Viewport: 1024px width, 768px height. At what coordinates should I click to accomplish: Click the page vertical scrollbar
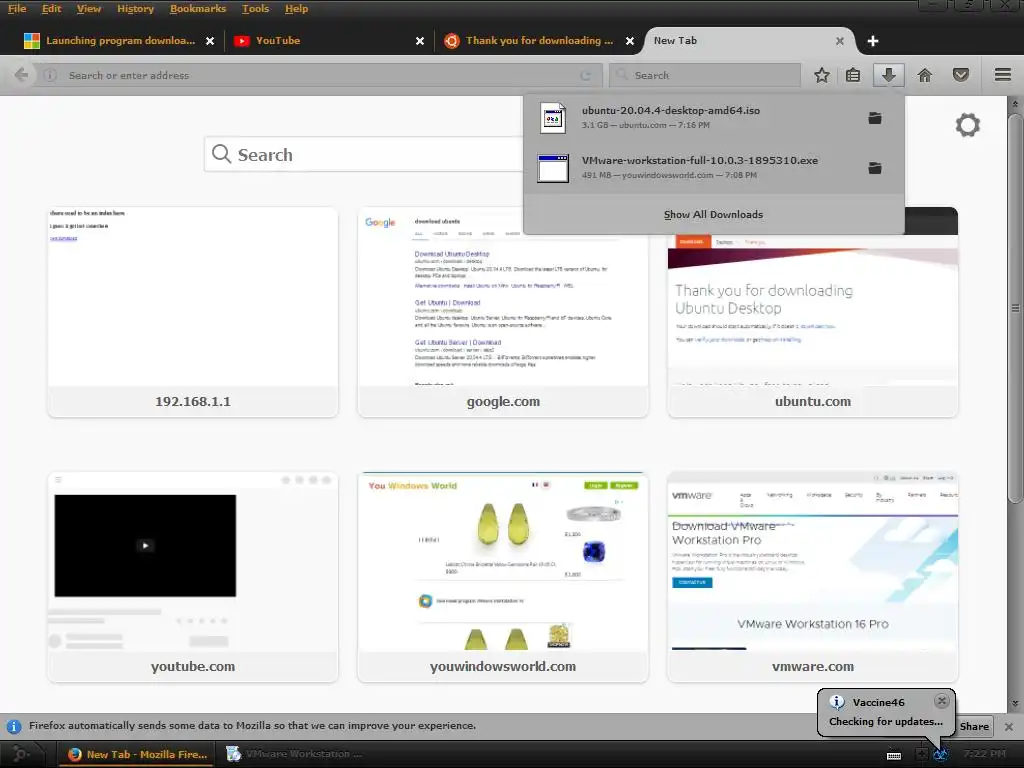[x=1015, y=307]
